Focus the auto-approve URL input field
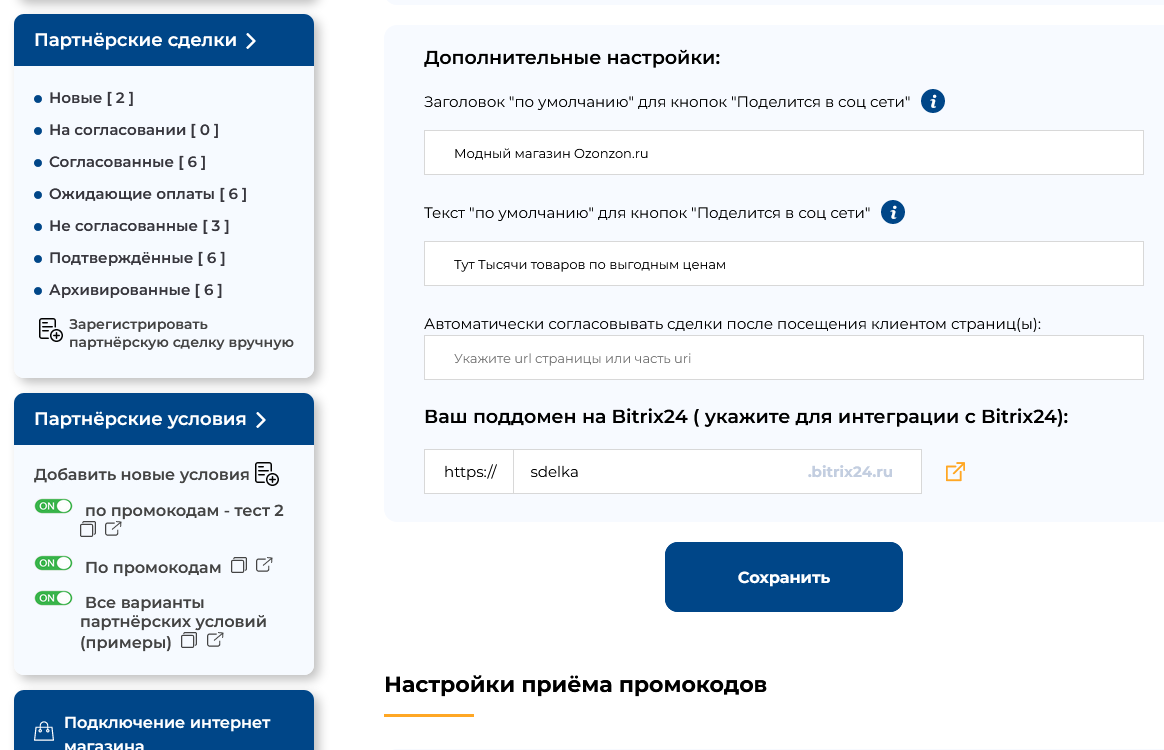 (x=783, y=358)
